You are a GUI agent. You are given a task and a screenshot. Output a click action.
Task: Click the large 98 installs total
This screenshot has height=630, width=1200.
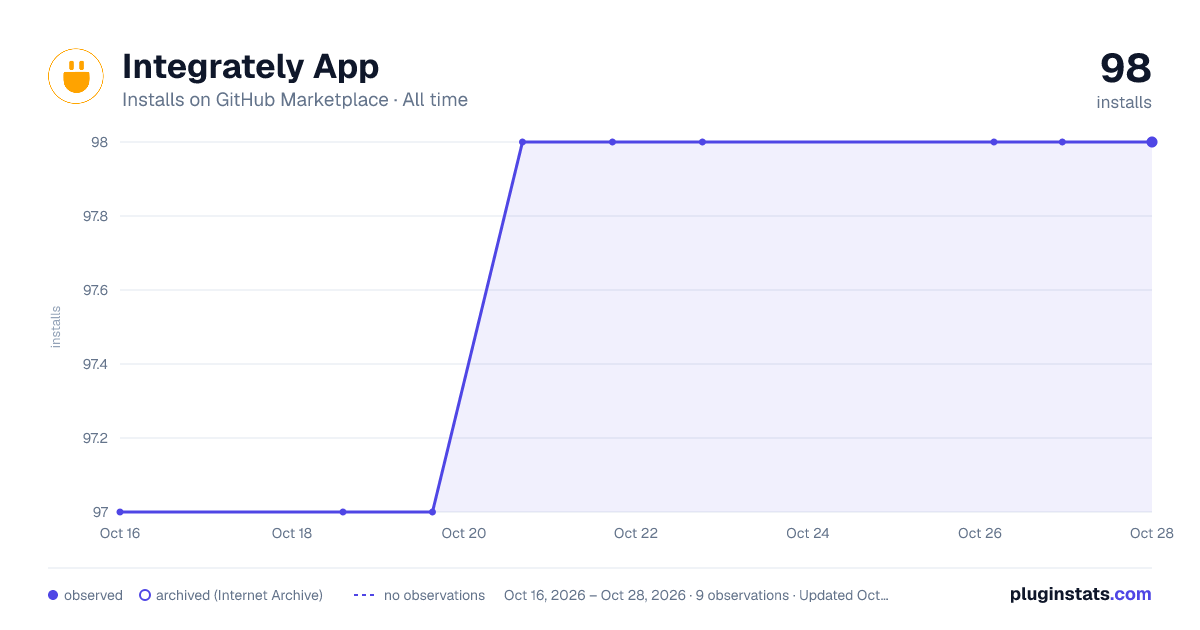pos(1126,69)
